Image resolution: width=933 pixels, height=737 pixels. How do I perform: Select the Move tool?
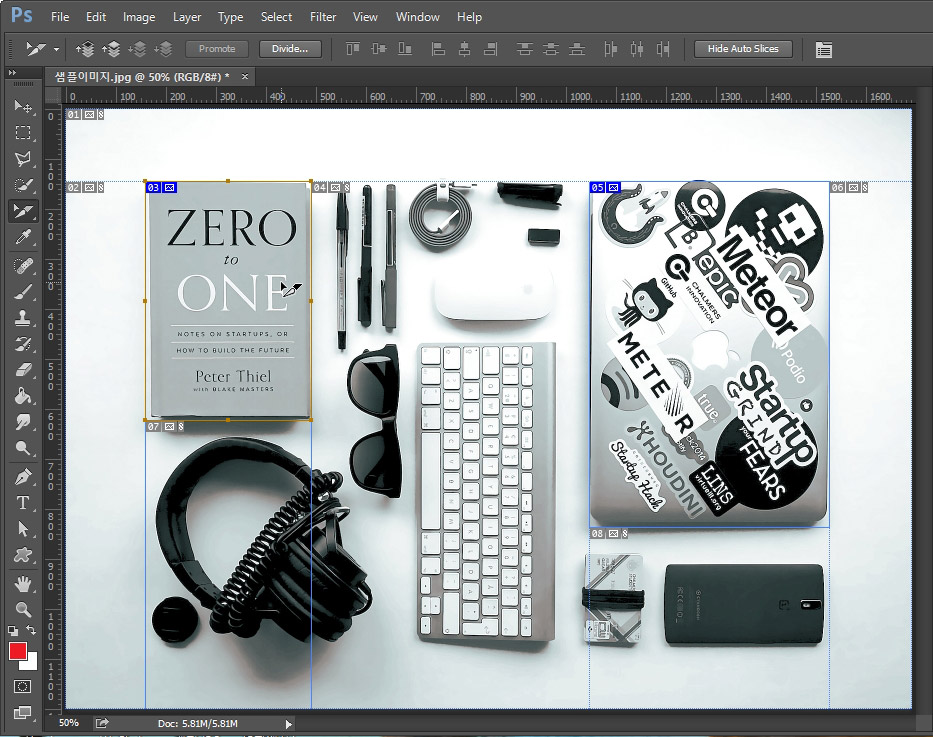click(x=22, y=106)
